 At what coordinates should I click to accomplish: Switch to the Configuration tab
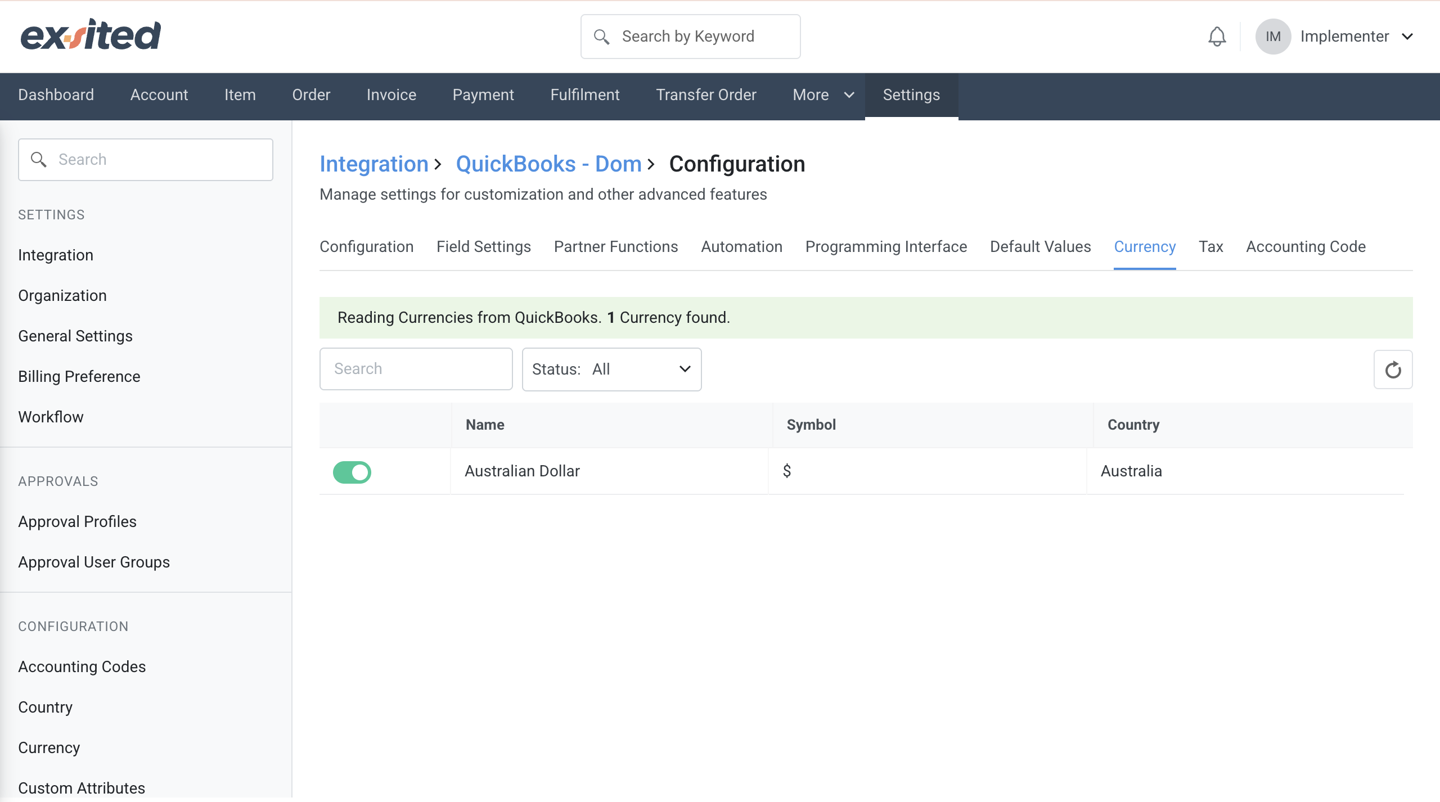tap(366, 247)
